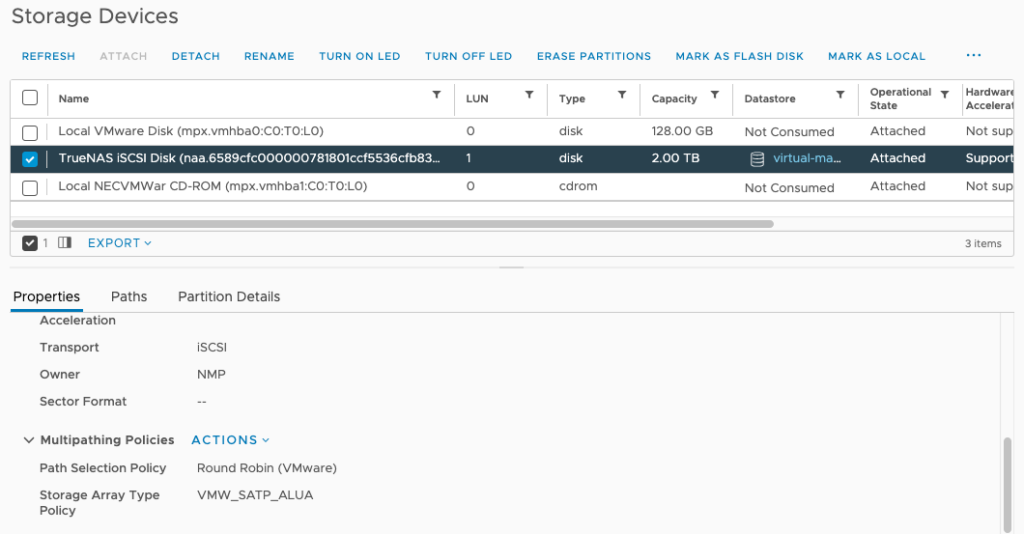This screenshot has width=1024, height=534.
Task: Uncheck the TrueNAS iSCSI Disk checkbox
Action: pos(30,159)
